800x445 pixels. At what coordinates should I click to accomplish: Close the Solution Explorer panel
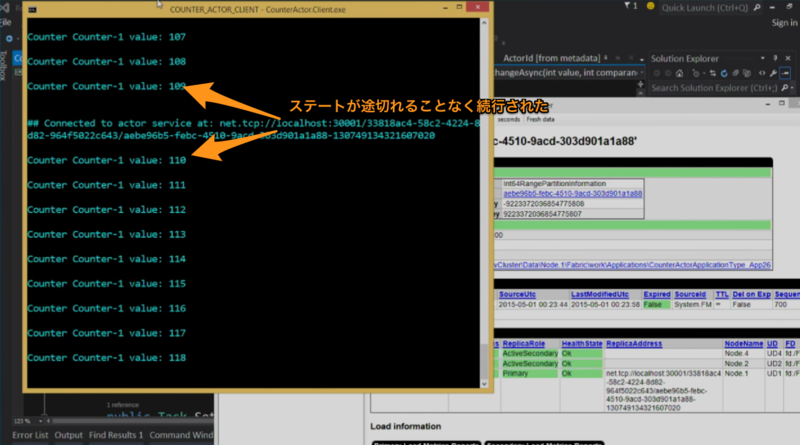[x=788, y=58]
